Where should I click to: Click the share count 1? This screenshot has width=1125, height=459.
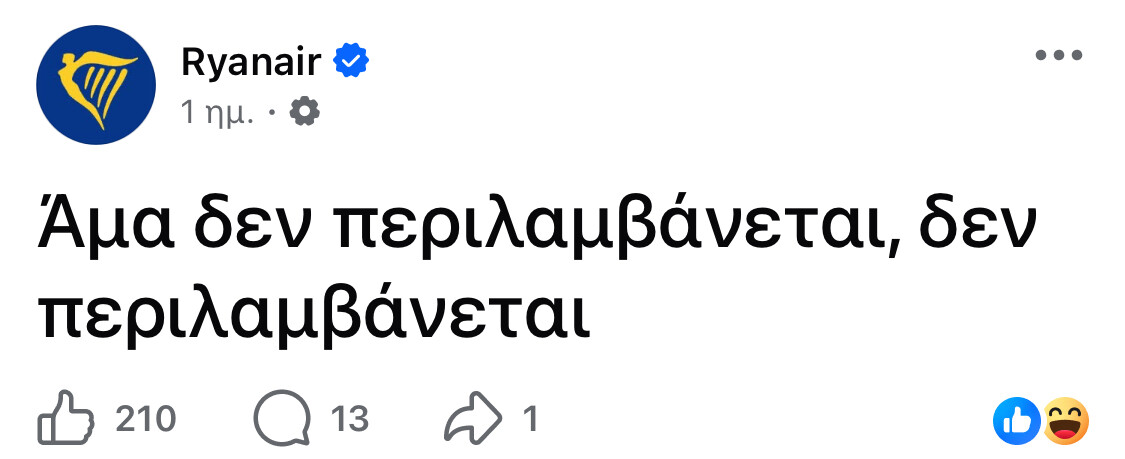click(x=531, y=418)
